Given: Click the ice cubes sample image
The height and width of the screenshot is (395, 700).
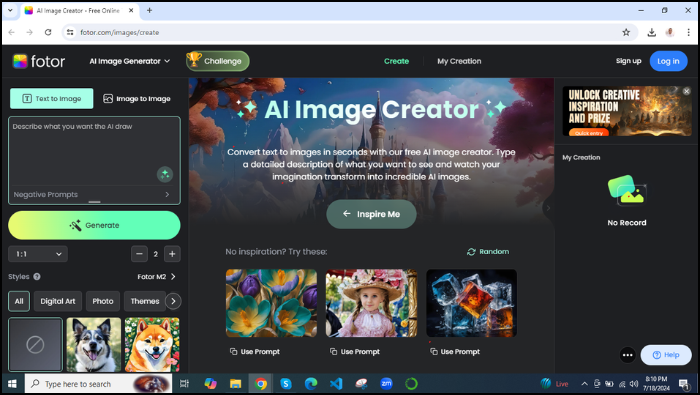Looking at the screenshot, I should [471, 303].
